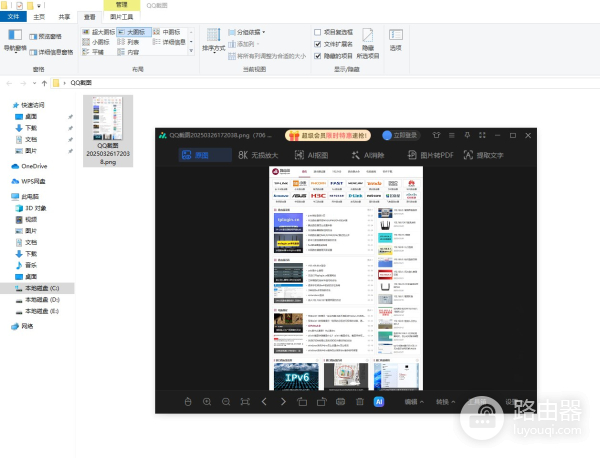This screenshot has width=600, height=458.
Task: Open the 分组依据 group by dropdown
Action: click(x=247, y=32)
